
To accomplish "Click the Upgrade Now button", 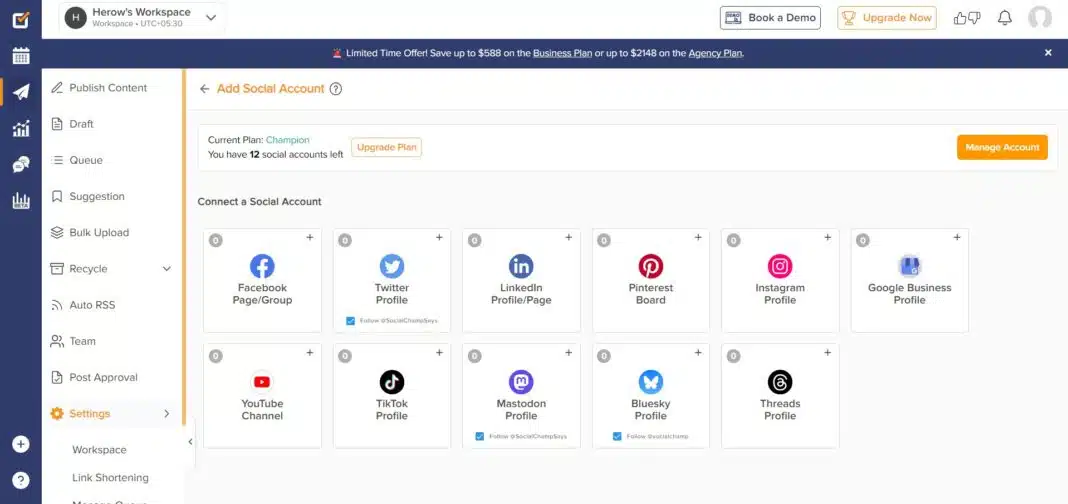I will [x=887, y=18].
